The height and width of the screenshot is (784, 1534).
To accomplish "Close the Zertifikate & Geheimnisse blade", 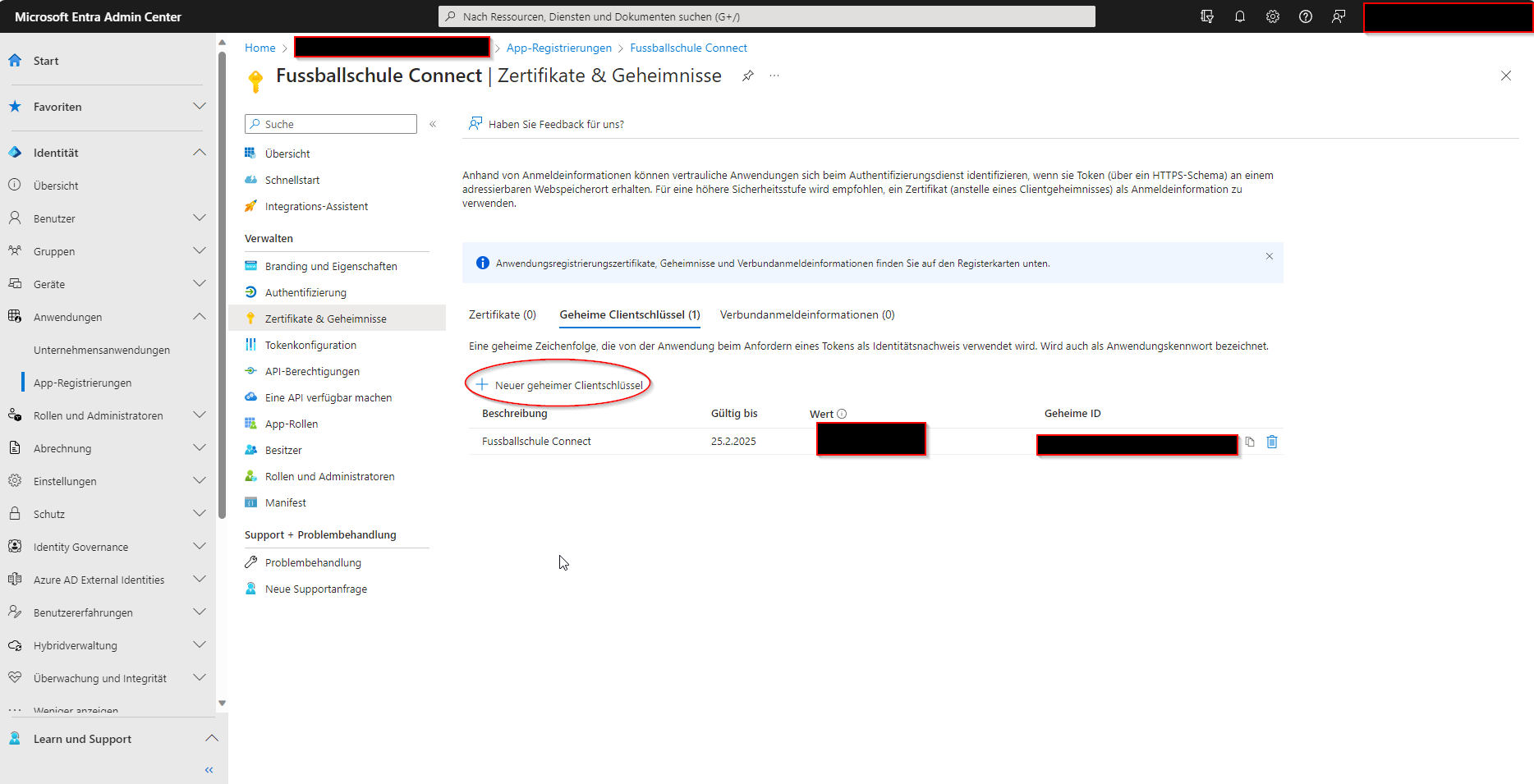I will click(1506, 76).
